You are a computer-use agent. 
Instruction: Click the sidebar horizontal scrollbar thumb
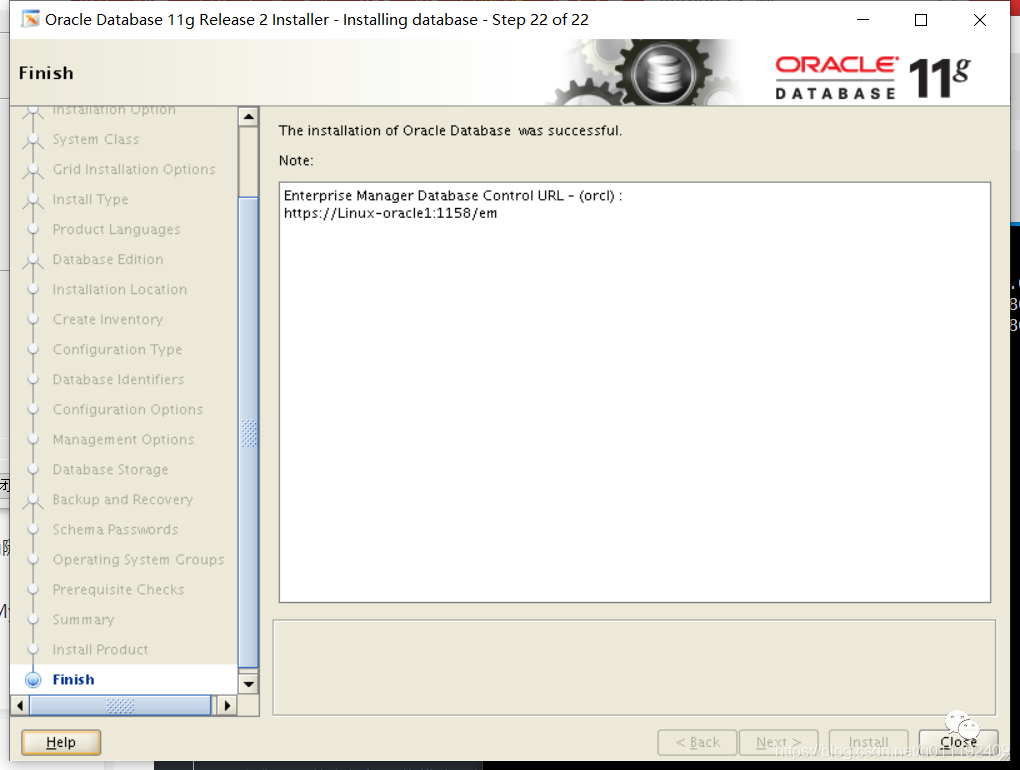click(120, 705)
